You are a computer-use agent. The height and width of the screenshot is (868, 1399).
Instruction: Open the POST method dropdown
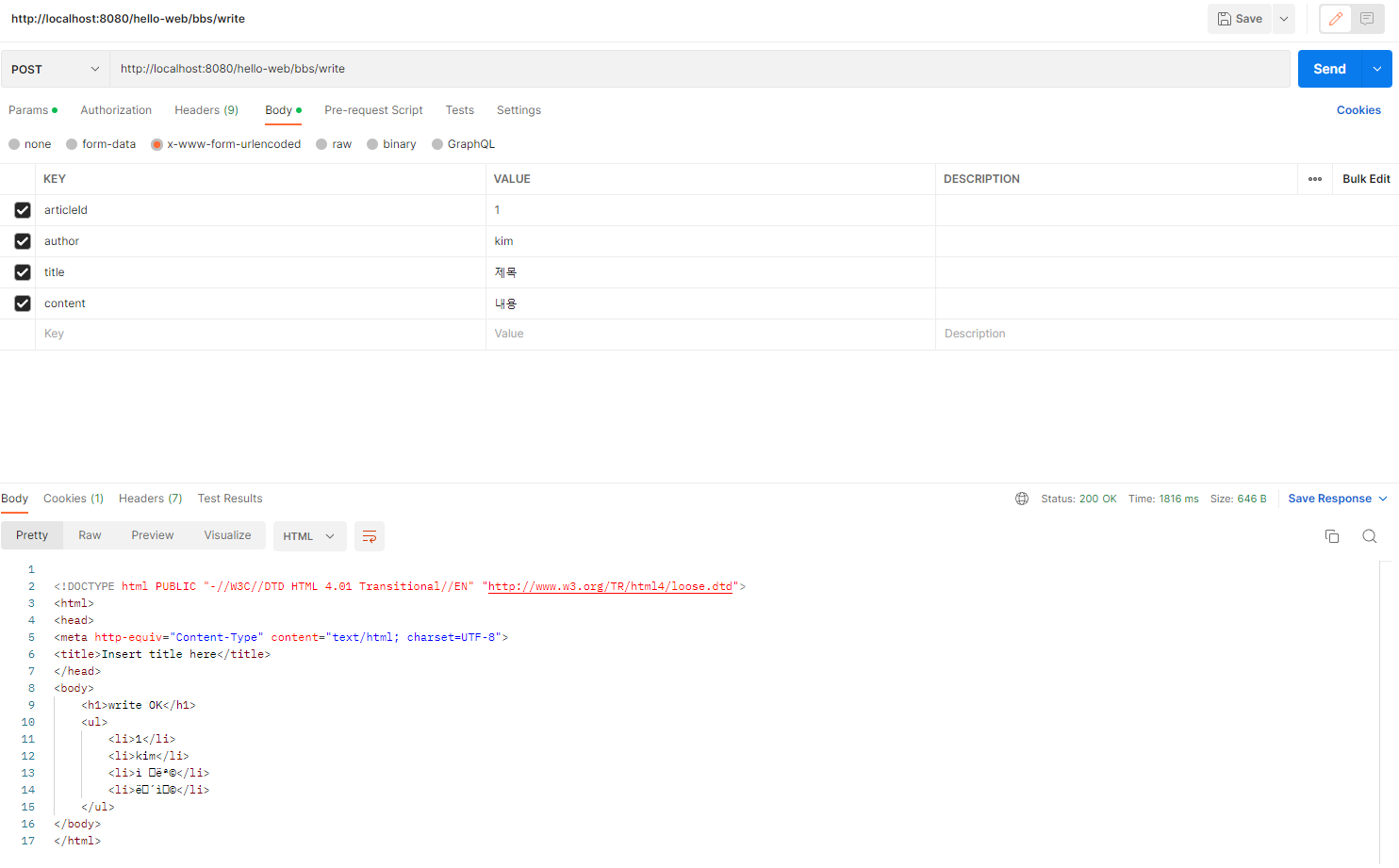(x=55, y=69)
